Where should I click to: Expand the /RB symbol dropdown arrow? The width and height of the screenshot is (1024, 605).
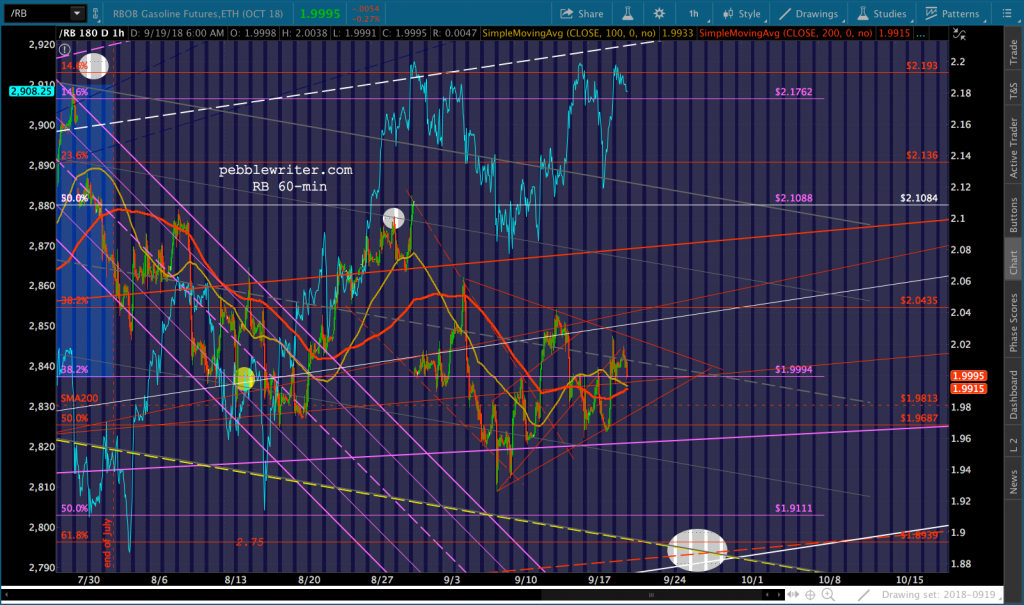point(77,13)
